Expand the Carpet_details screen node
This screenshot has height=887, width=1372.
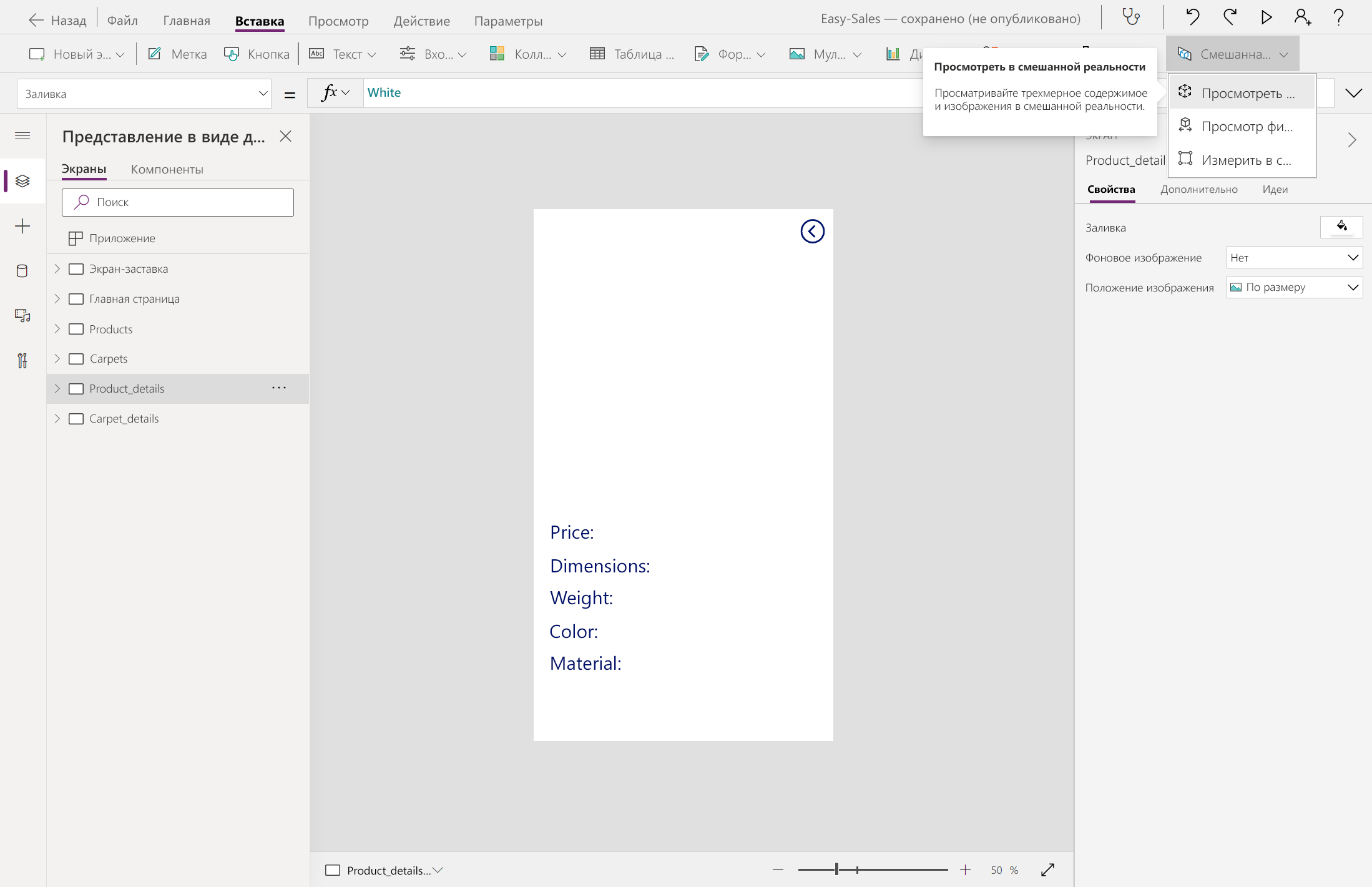[x=57, y=419]
